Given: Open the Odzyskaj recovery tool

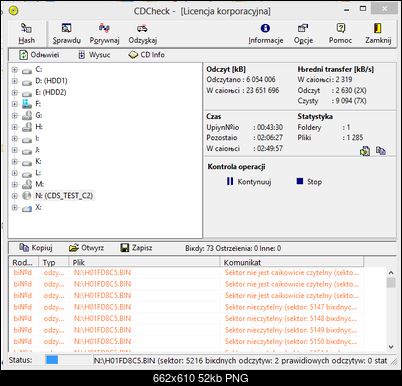Looking at the screenshot, I should [x=143, y=33].
